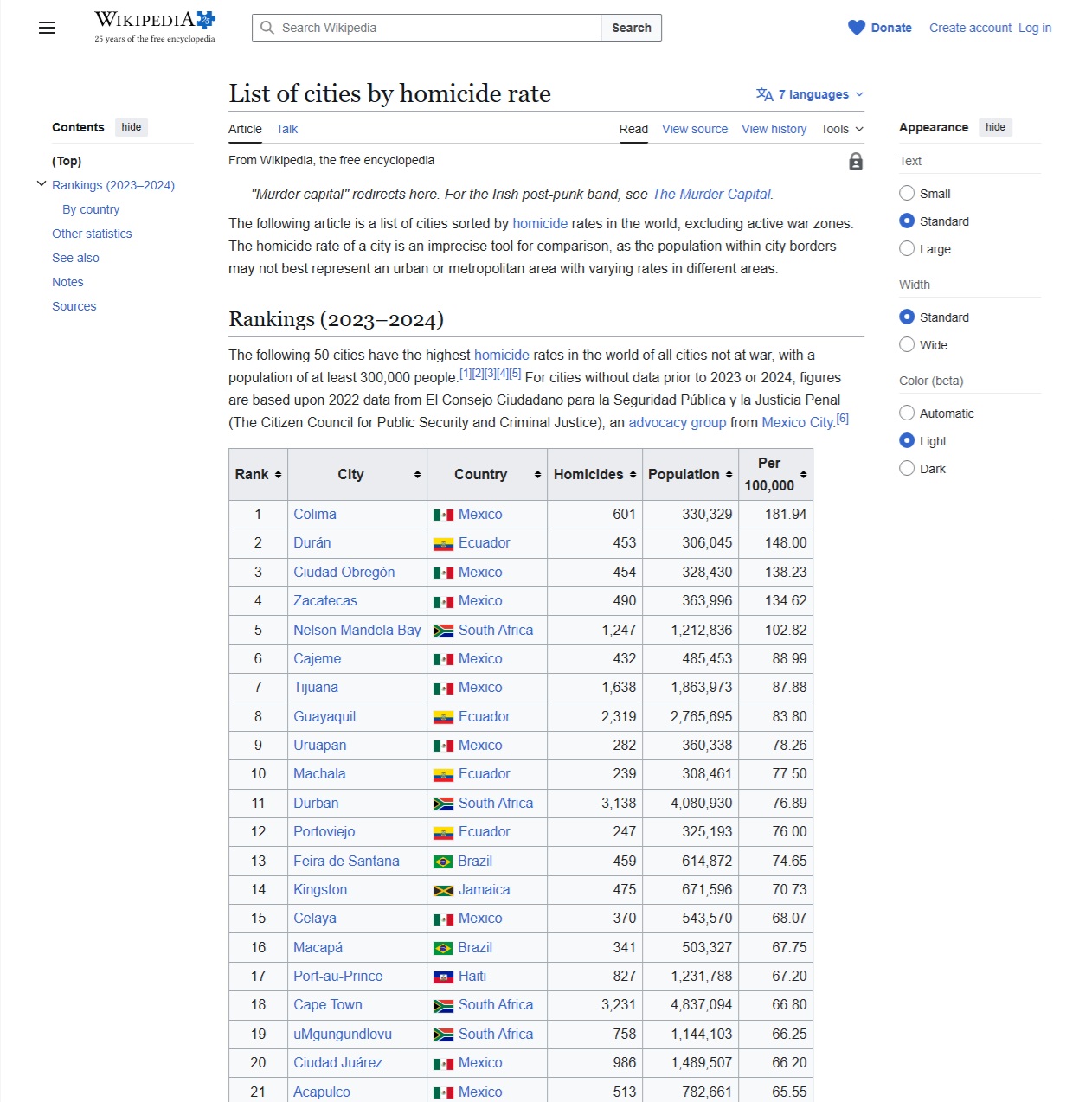Hide the Contents sidebar
1092x1102 pixels.
(132, 127)
